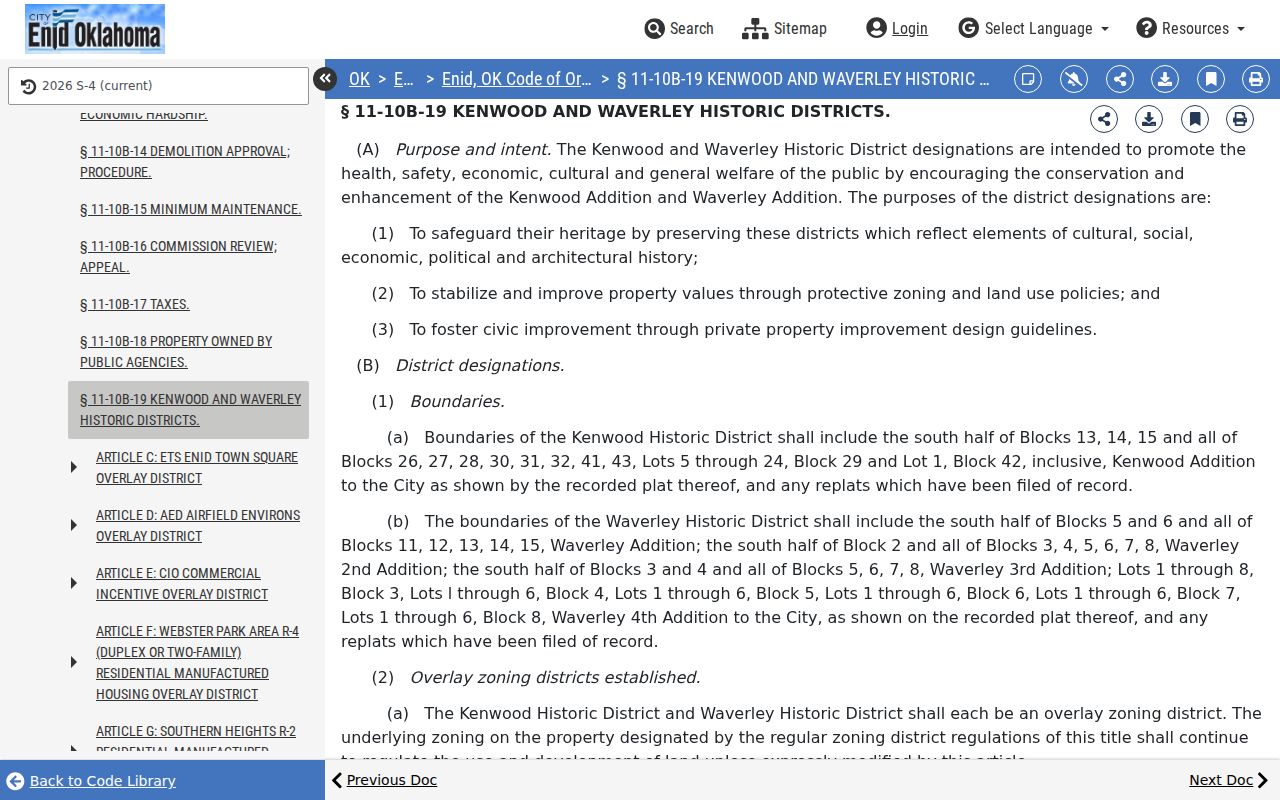
Task: Open the Resources dropdown menu
Action: [x=1190, y=28]
